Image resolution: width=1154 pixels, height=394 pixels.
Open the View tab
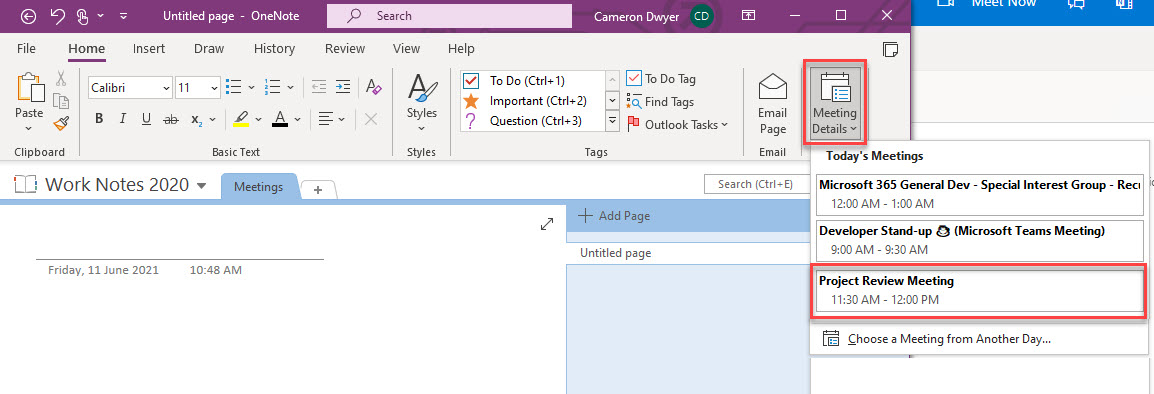point(406,49)
